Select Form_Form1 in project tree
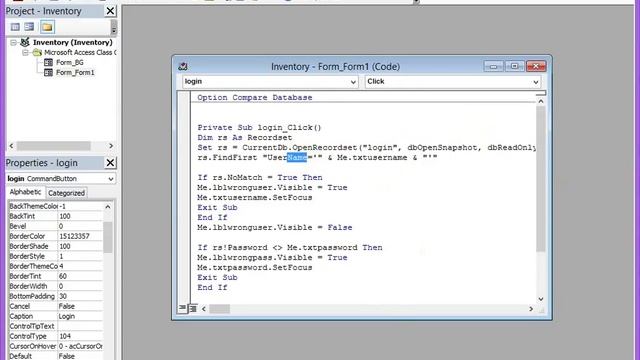The width and height of the screenshot is (640, 360). coord(75,73)
